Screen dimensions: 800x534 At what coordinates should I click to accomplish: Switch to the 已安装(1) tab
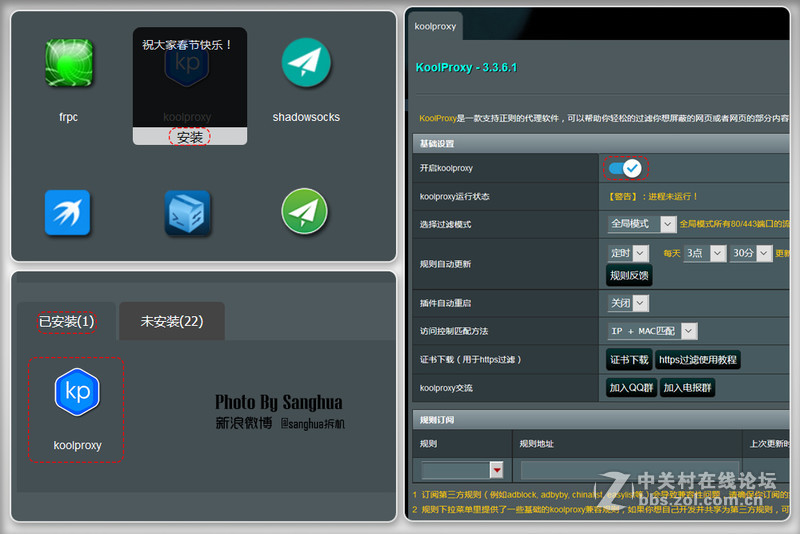coord(66,321)
